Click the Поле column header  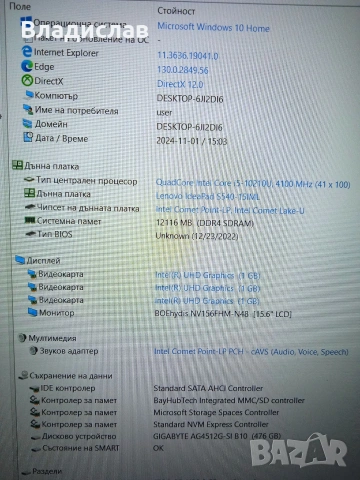coord(20,6)
